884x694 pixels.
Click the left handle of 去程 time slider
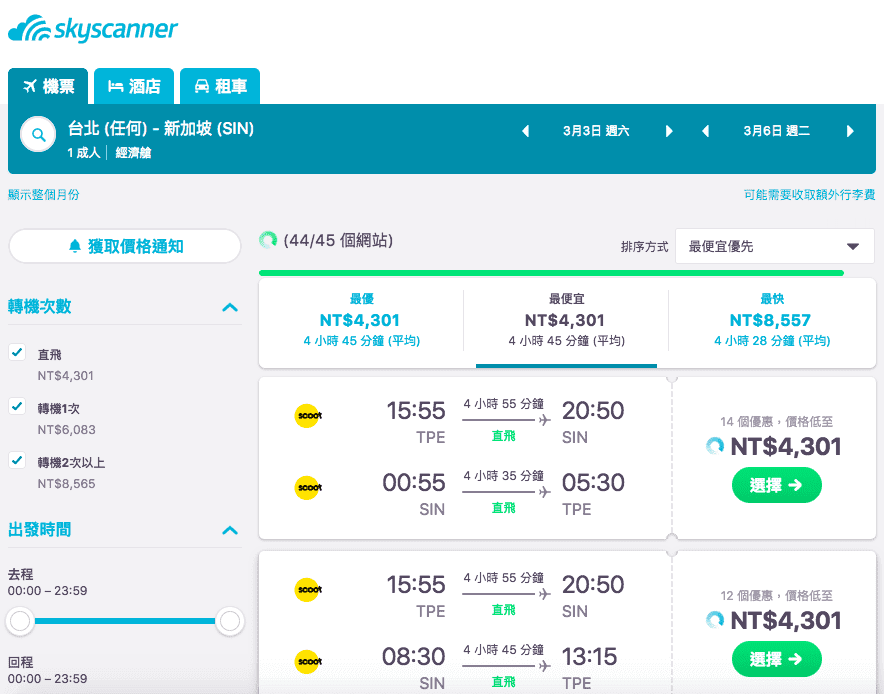(20, 621)
